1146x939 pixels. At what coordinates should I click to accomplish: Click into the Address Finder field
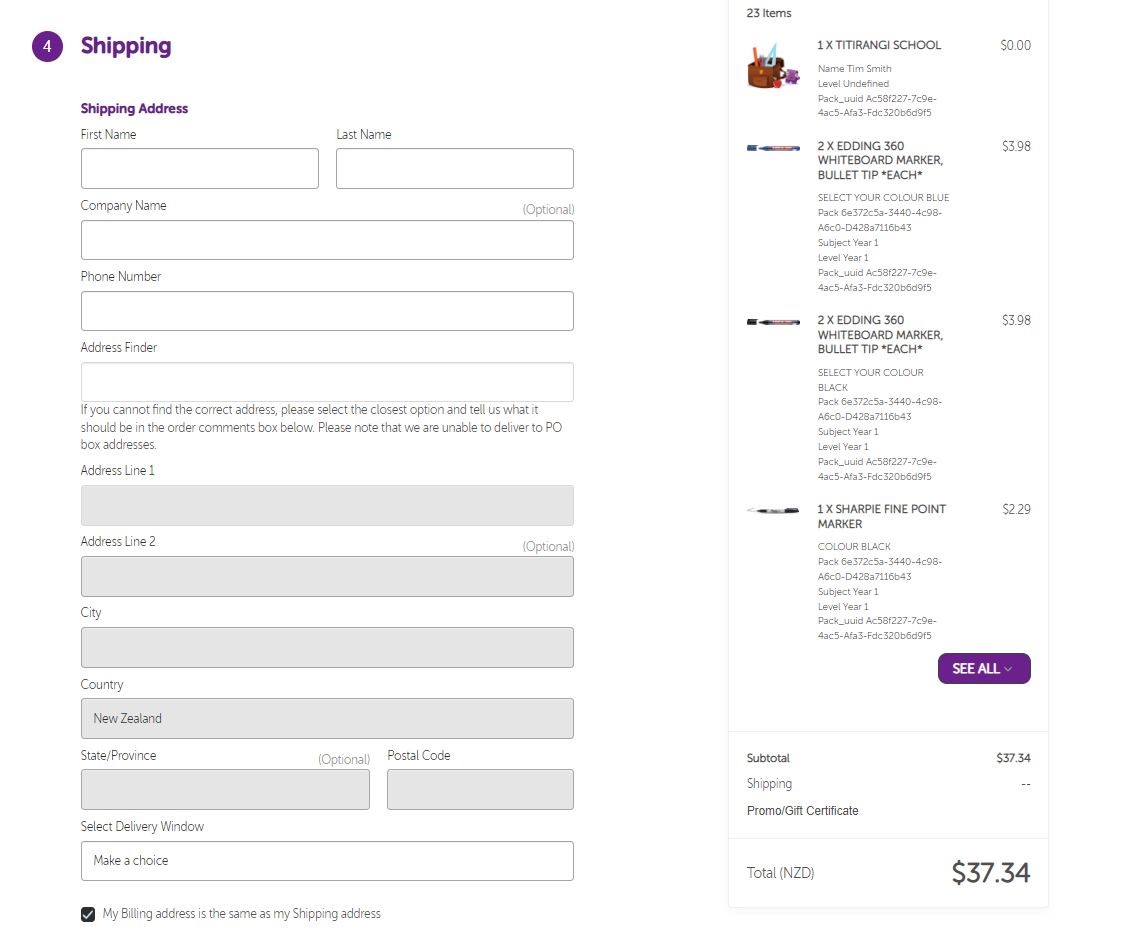point(327,382)
